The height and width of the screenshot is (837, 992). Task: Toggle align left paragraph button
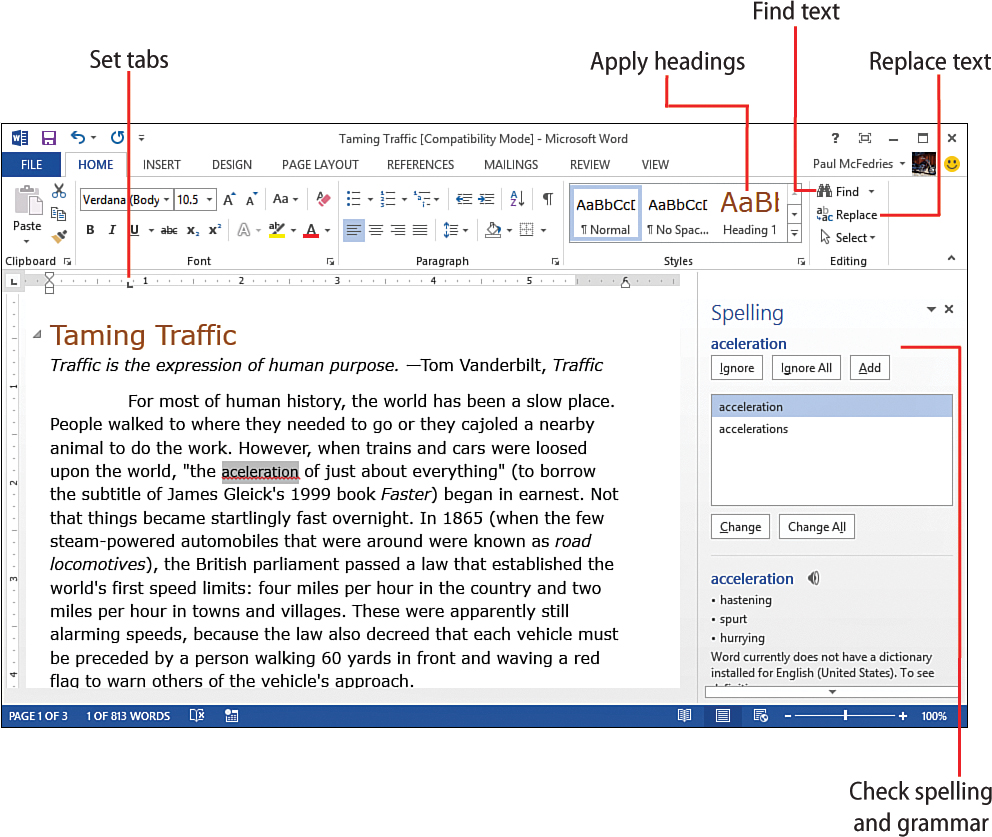pos(354,230)
